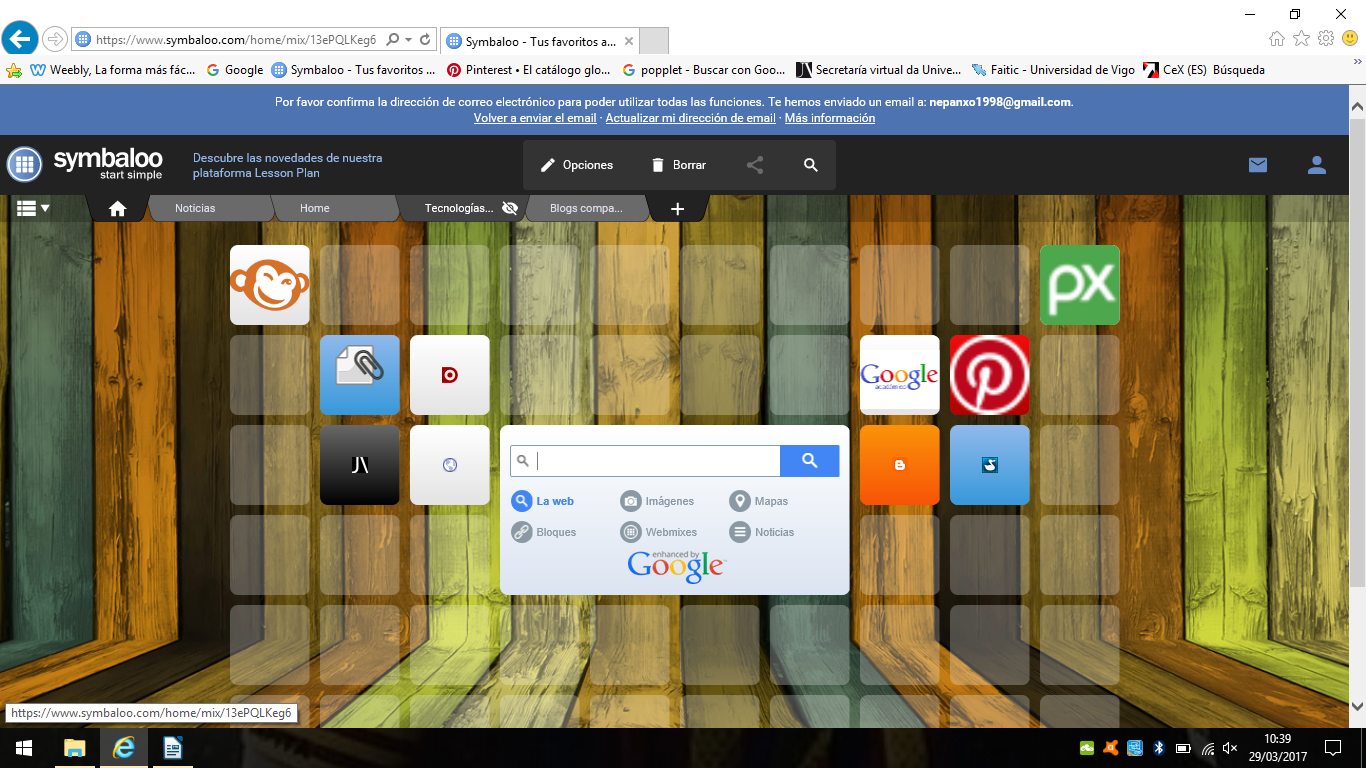Go back with the browser back arrow
Screen dimensions: 1366x768
[19, 39]
